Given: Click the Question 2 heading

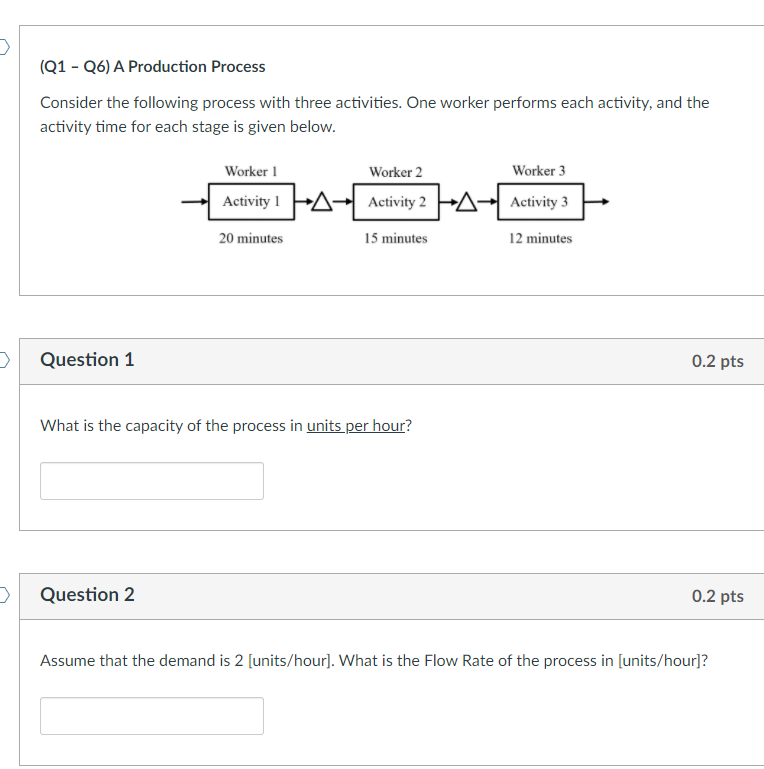Looking at the screenshot, I should [x=87, y=595].
